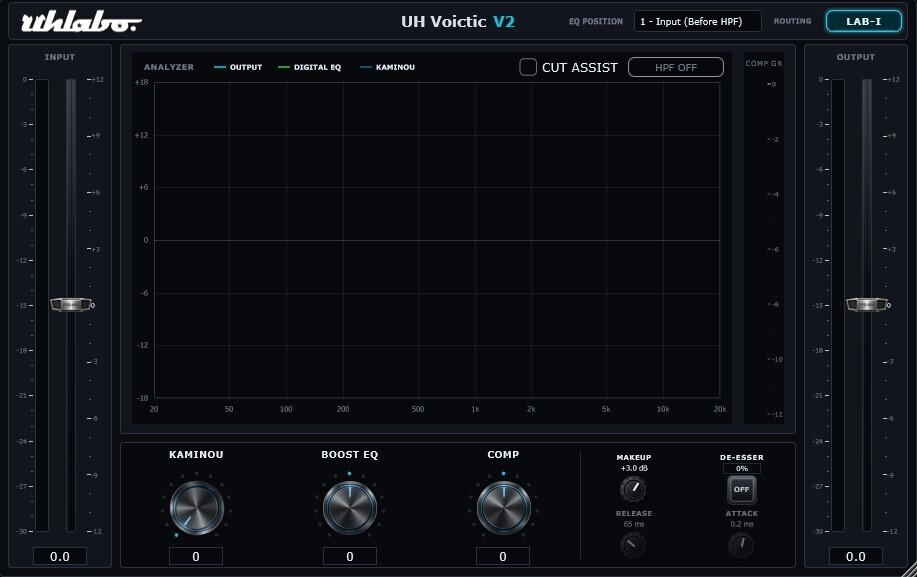
Task: Click the BOOST EQ value field
Action: [x=350, y=557]
